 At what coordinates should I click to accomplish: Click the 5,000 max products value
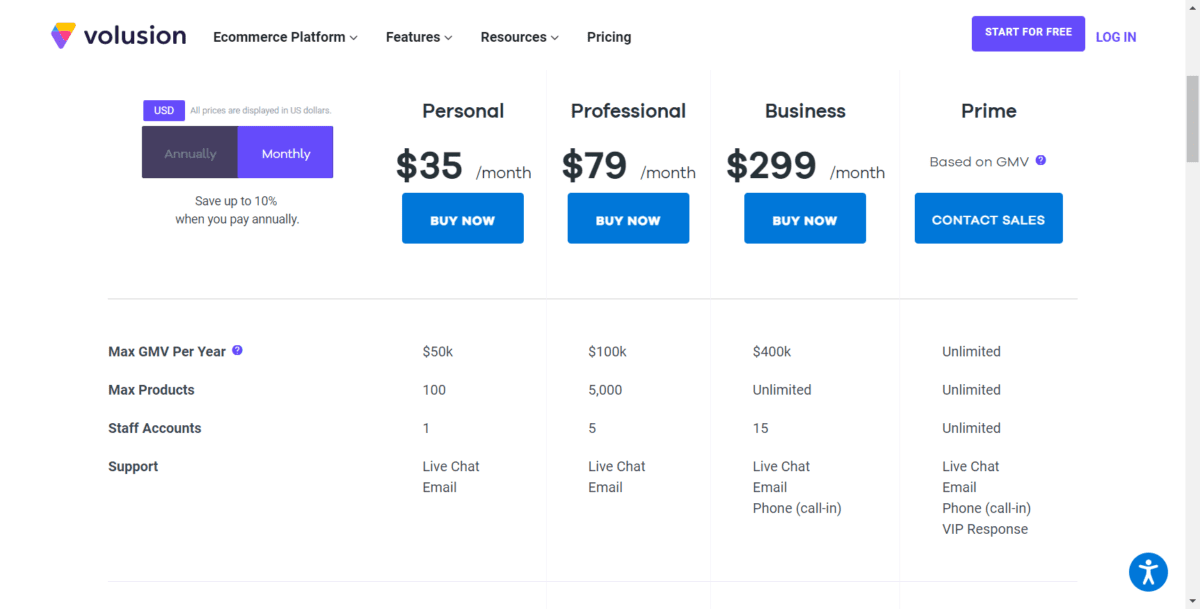[605, 390]
